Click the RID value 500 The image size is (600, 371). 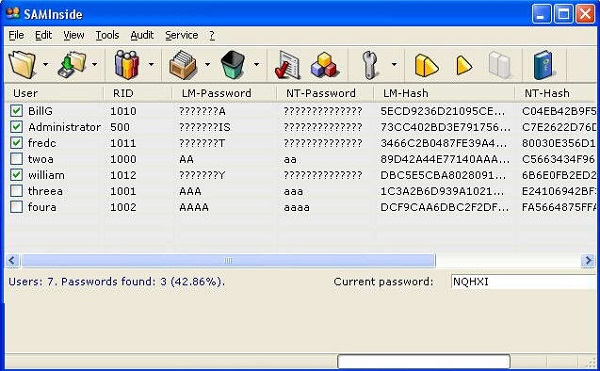(x=120, y=127)
